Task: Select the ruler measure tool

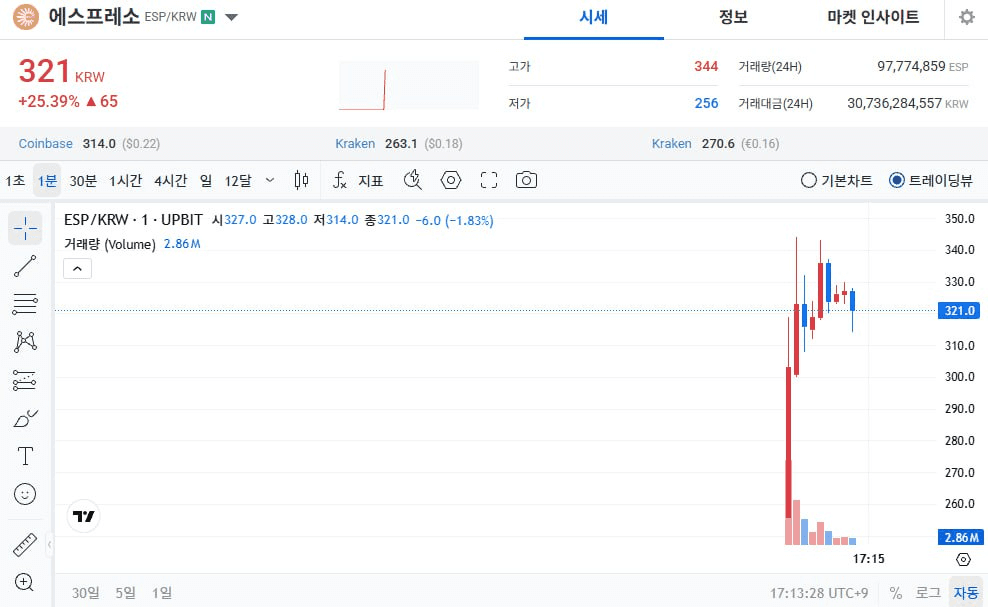Action: click(25, 545)
